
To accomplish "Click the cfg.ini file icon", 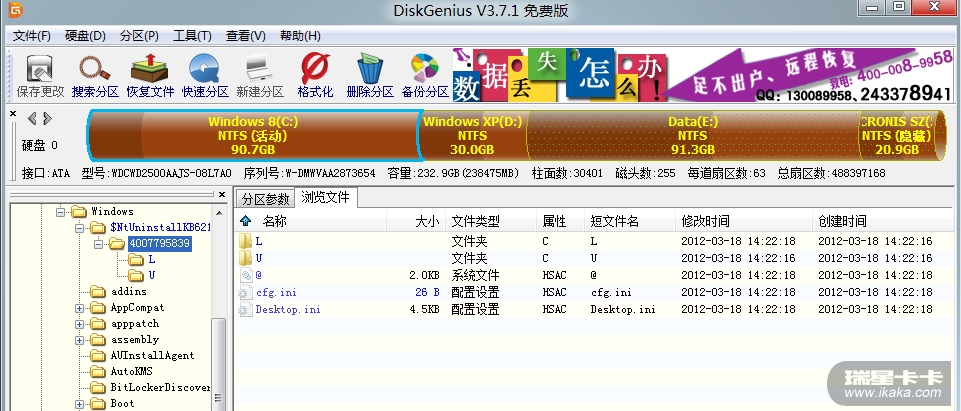I will pos(245,293).
